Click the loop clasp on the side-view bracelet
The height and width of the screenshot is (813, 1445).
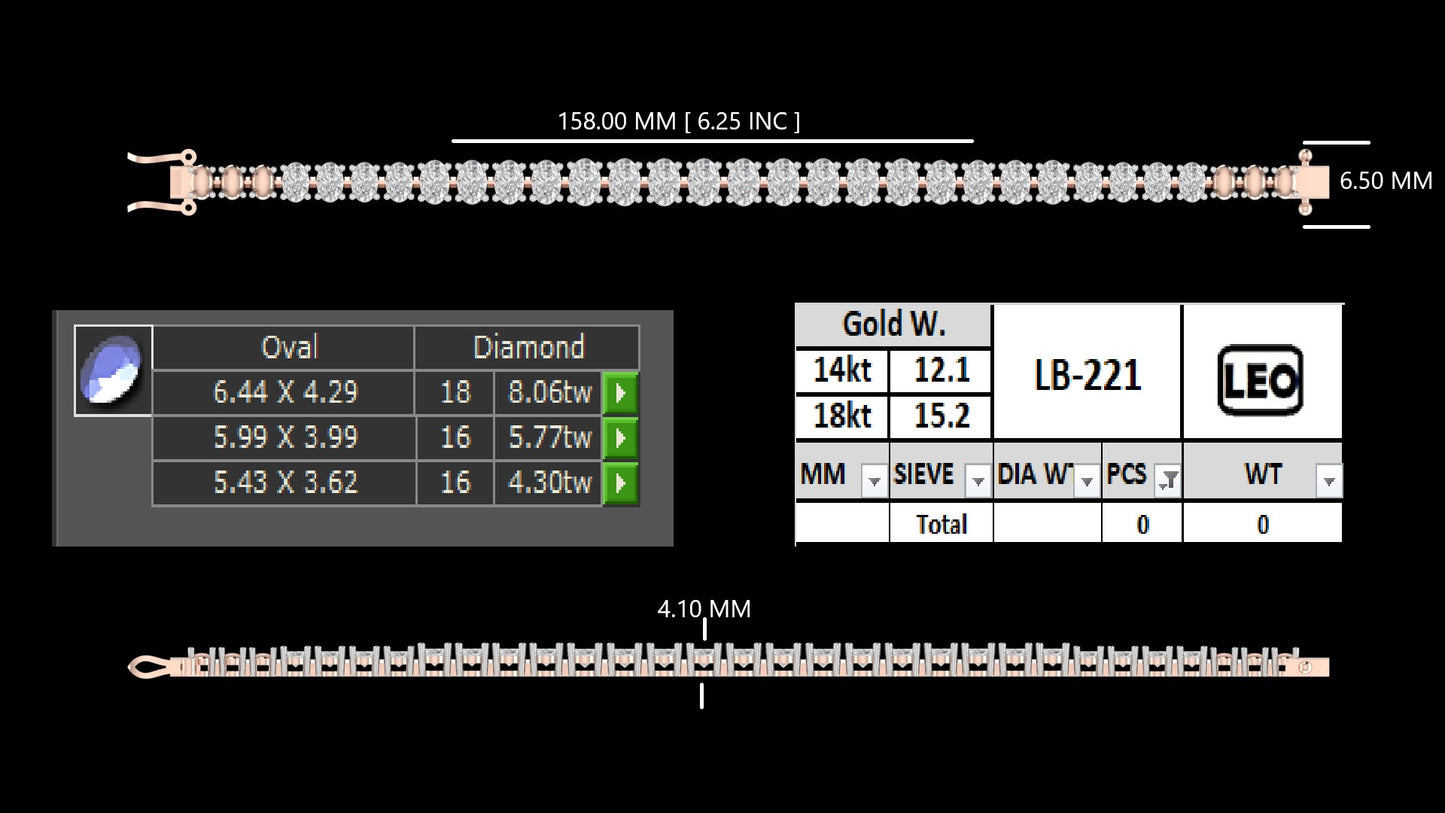[150, 667]
